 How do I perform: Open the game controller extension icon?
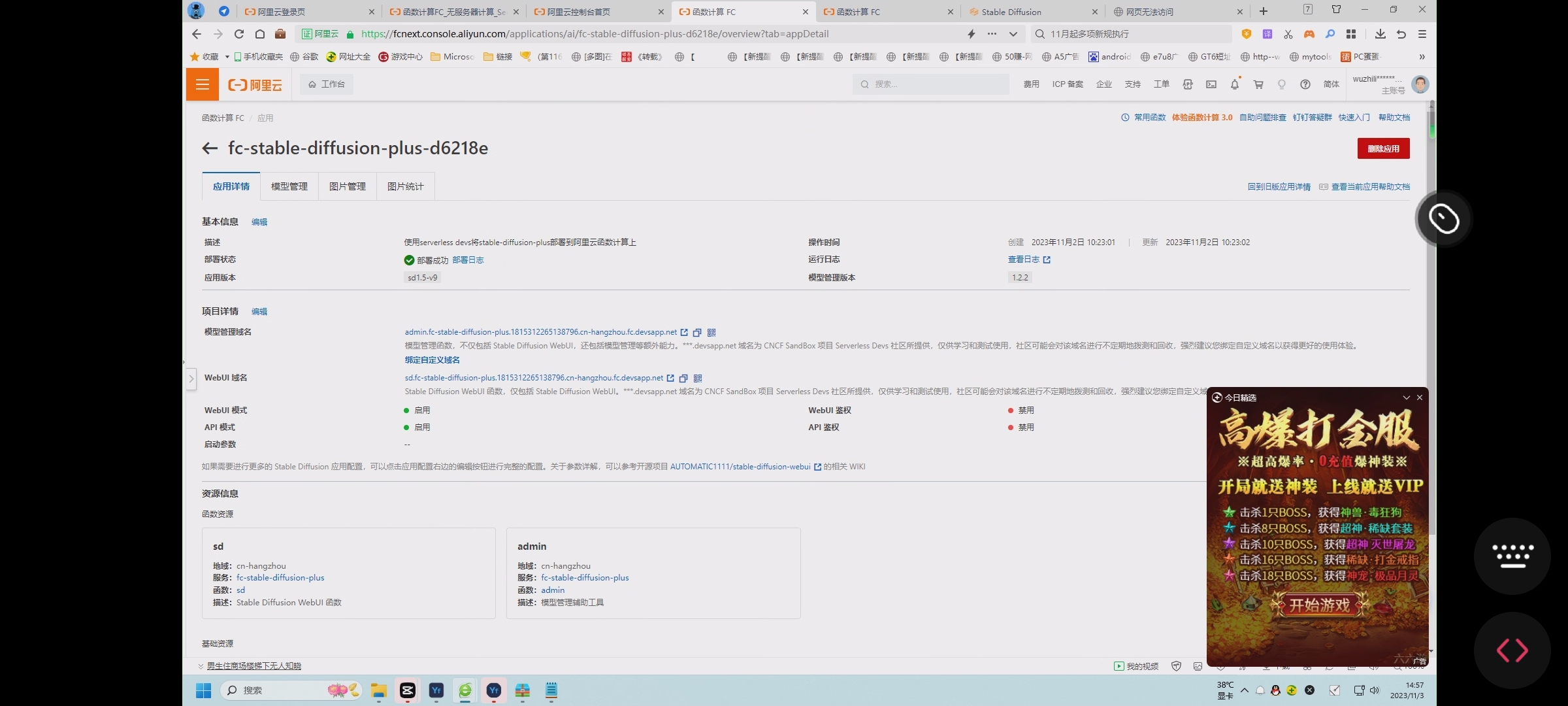pyautogui.click(x=1309, y=34)
